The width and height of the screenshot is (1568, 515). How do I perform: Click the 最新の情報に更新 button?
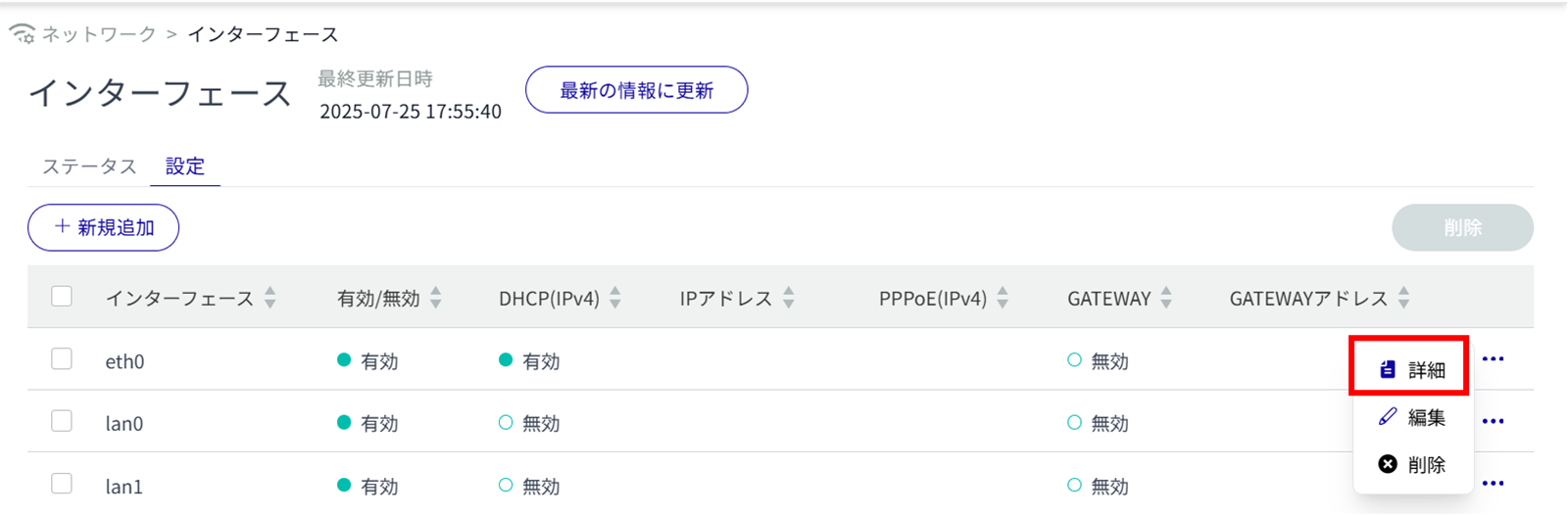(636, 90)
